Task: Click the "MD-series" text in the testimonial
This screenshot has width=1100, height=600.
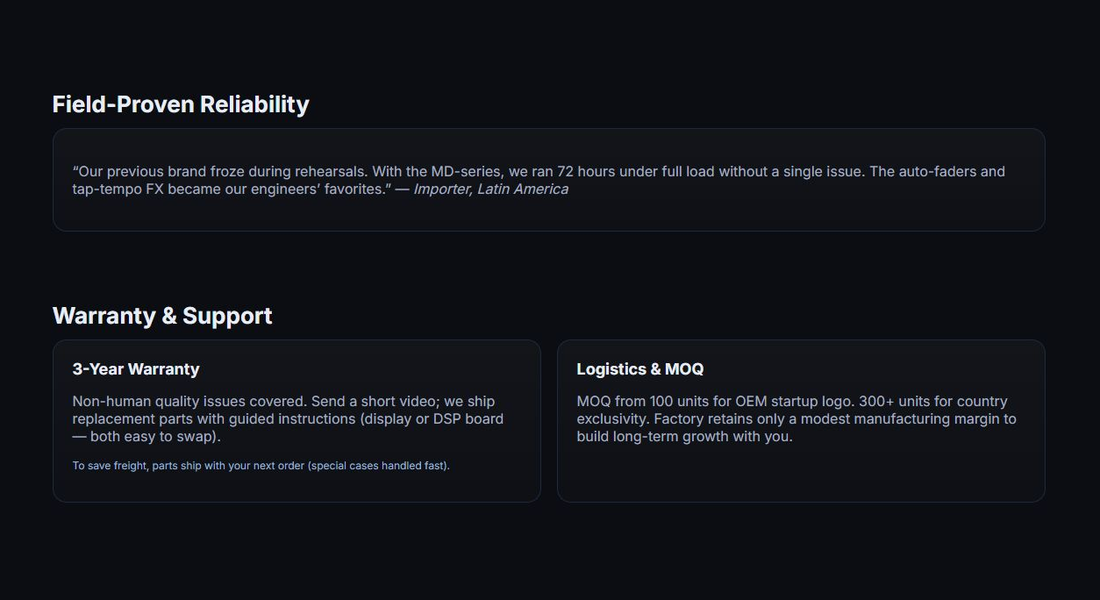Action: click(x=466, y=171)
